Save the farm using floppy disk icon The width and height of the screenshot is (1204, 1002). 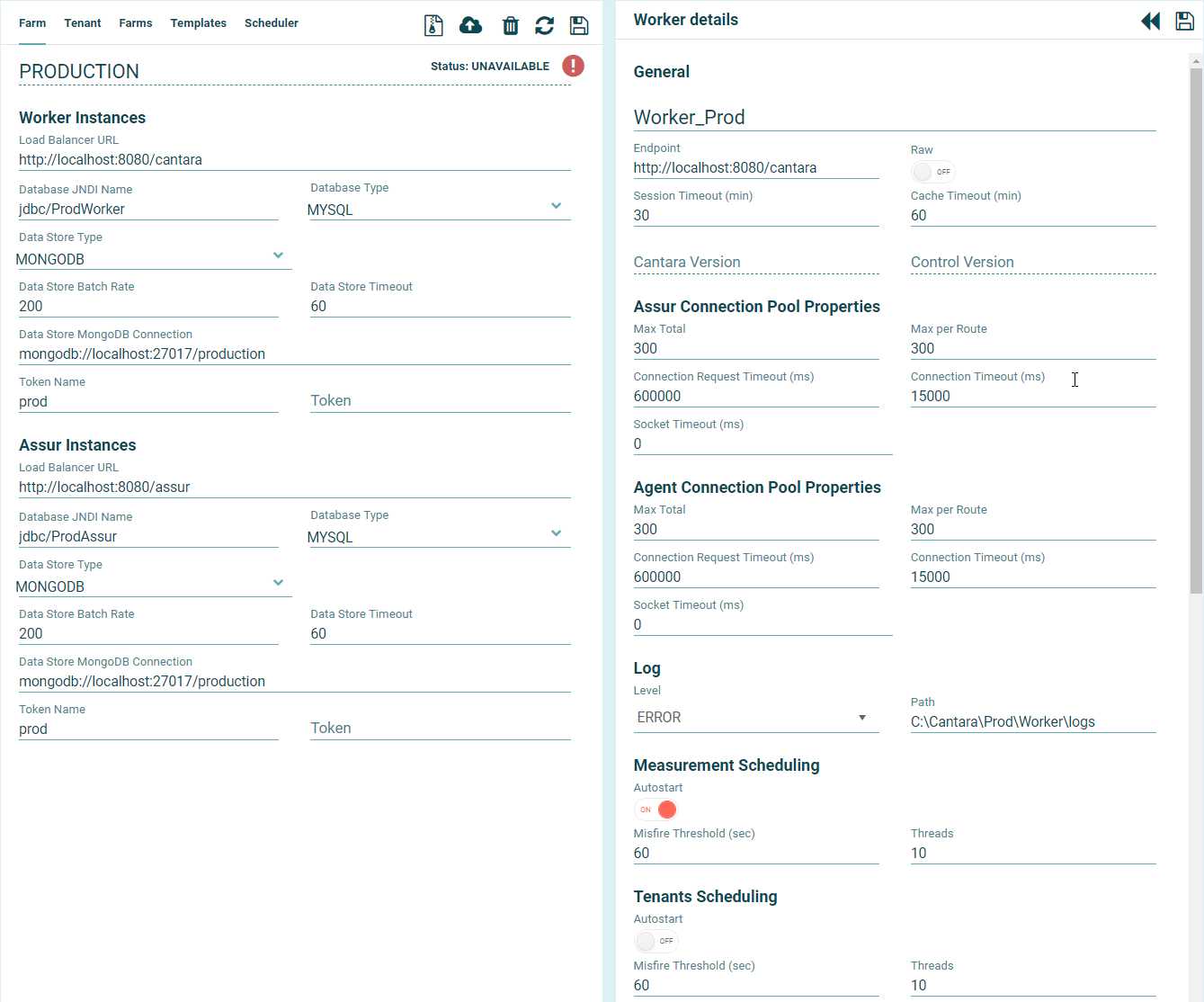point(579,25)
